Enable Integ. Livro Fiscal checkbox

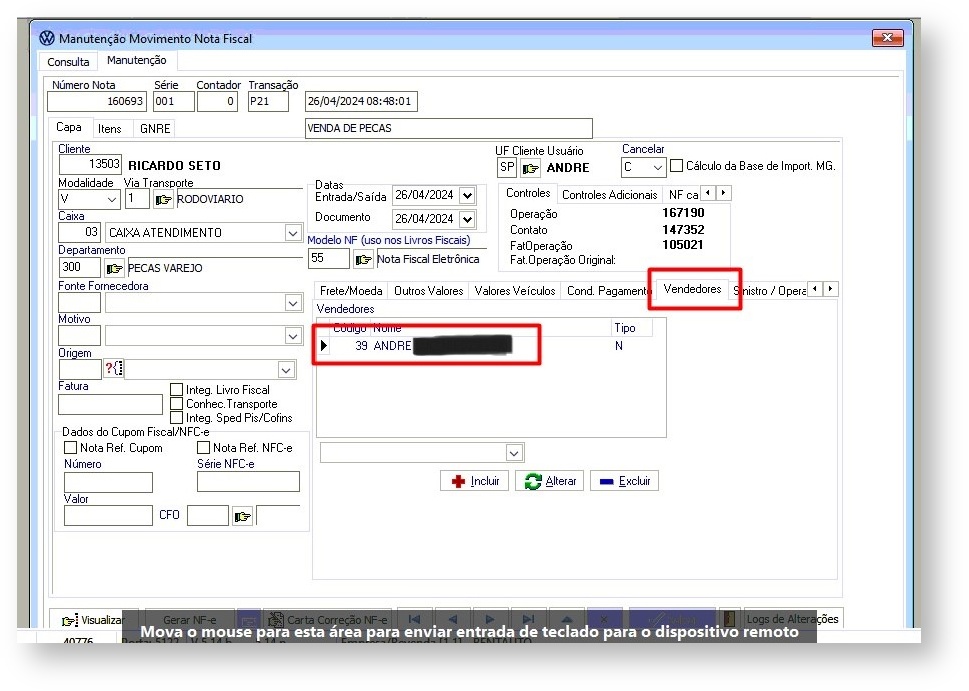pyautogui.click(x=177, y=389)
